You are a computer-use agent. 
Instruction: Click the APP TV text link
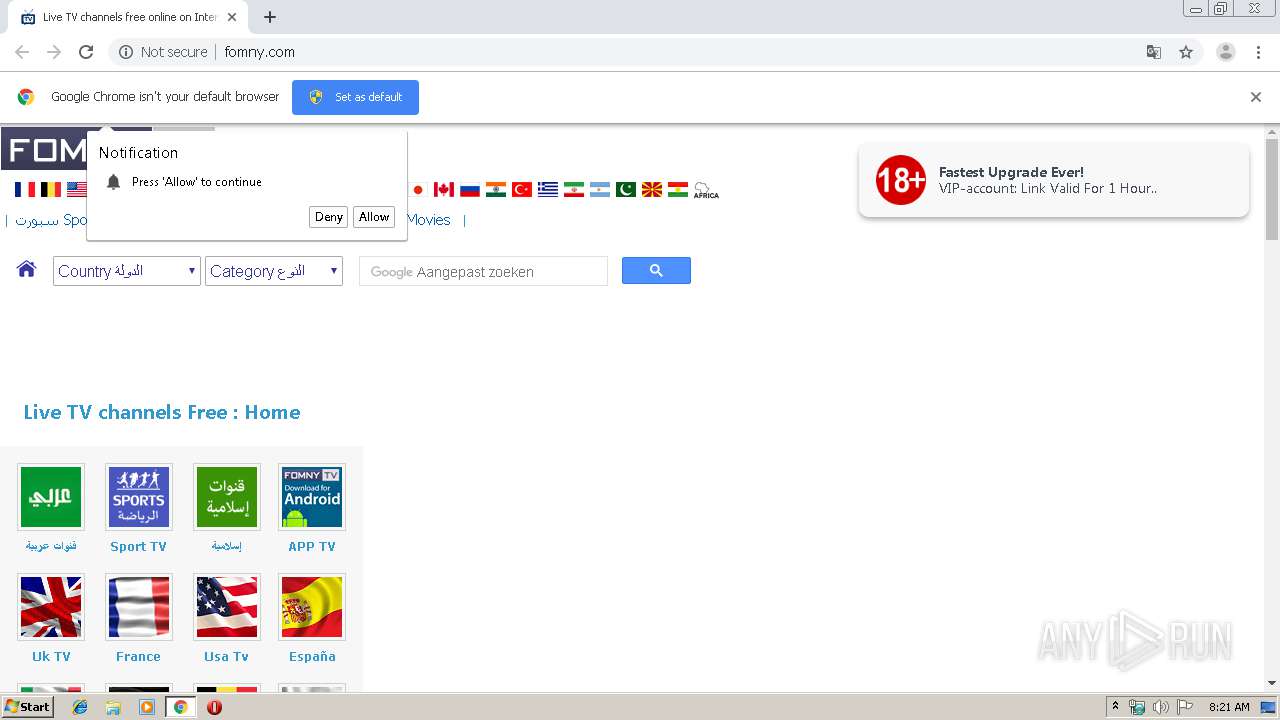(x=312, y=547)
